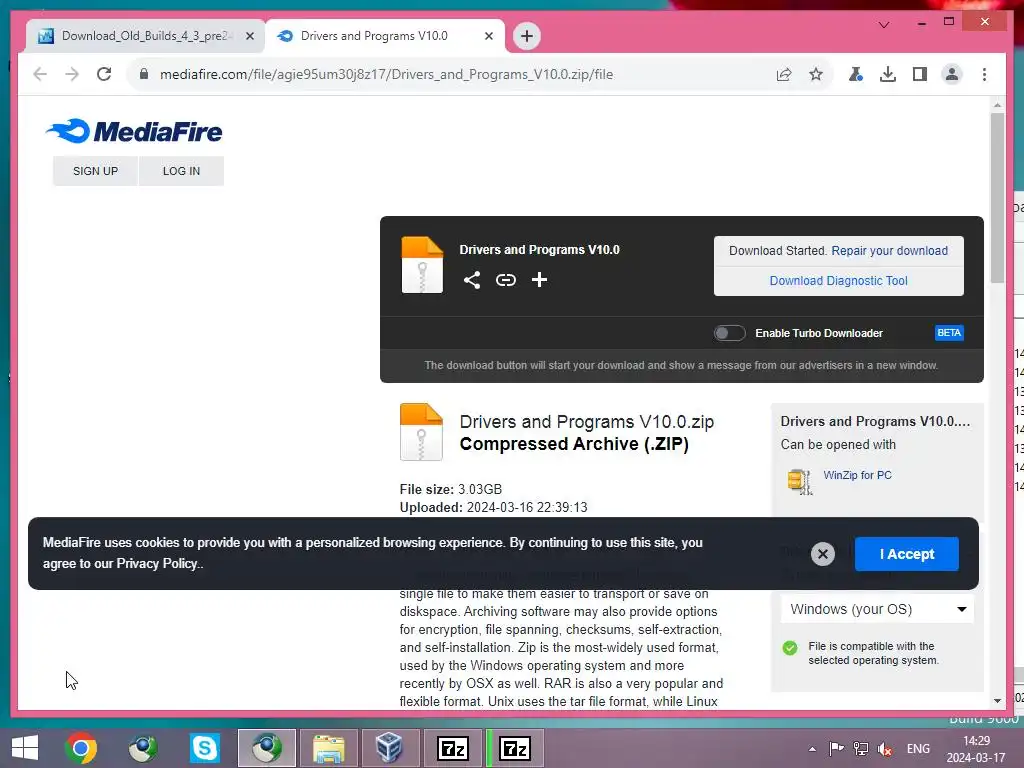Open the Chrome profile avatar
Viewport: 1024px width, 768px height.
pyautogui.click(x=952, y=74)
